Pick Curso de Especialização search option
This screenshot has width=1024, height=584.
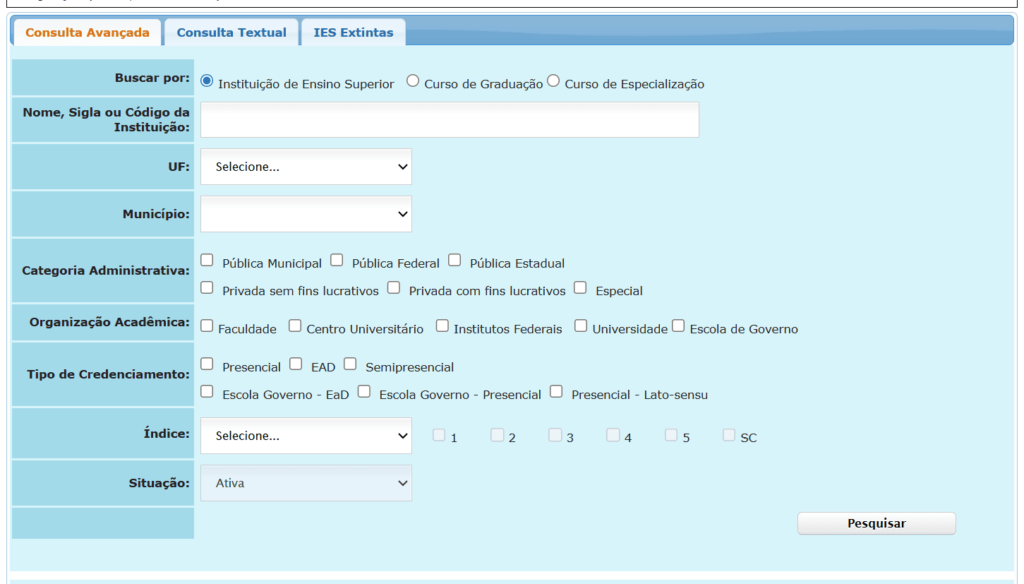pyautogui.click(x=553, y=82)
